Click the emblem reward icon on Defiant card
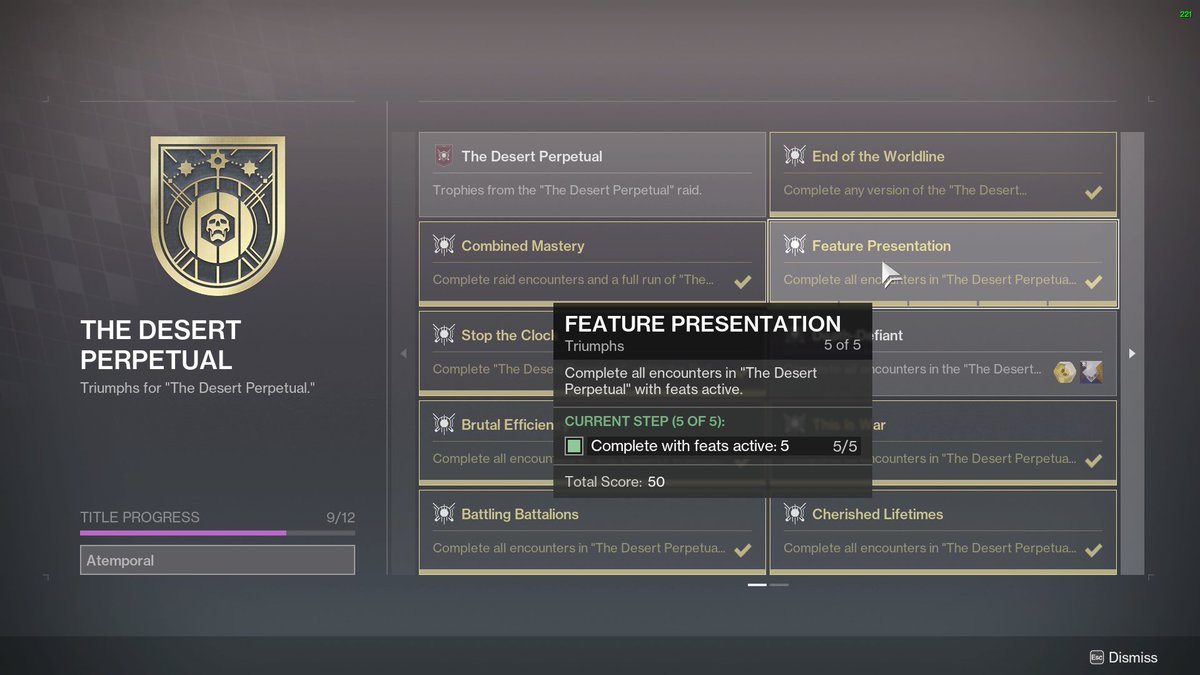Screen dimensions: 1200x675 1091,372
